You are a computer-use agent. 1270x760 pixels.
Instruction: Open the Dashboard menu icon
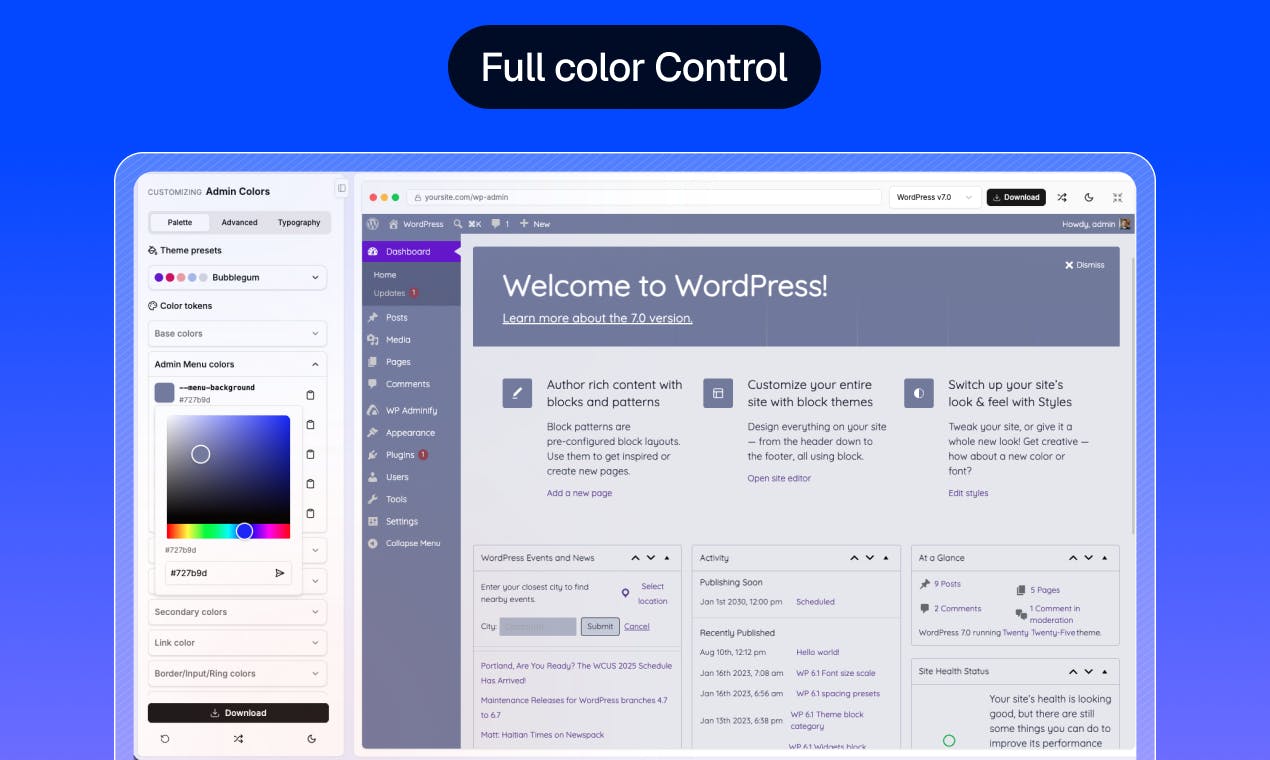pyautogui.click(x=373, y=251)
